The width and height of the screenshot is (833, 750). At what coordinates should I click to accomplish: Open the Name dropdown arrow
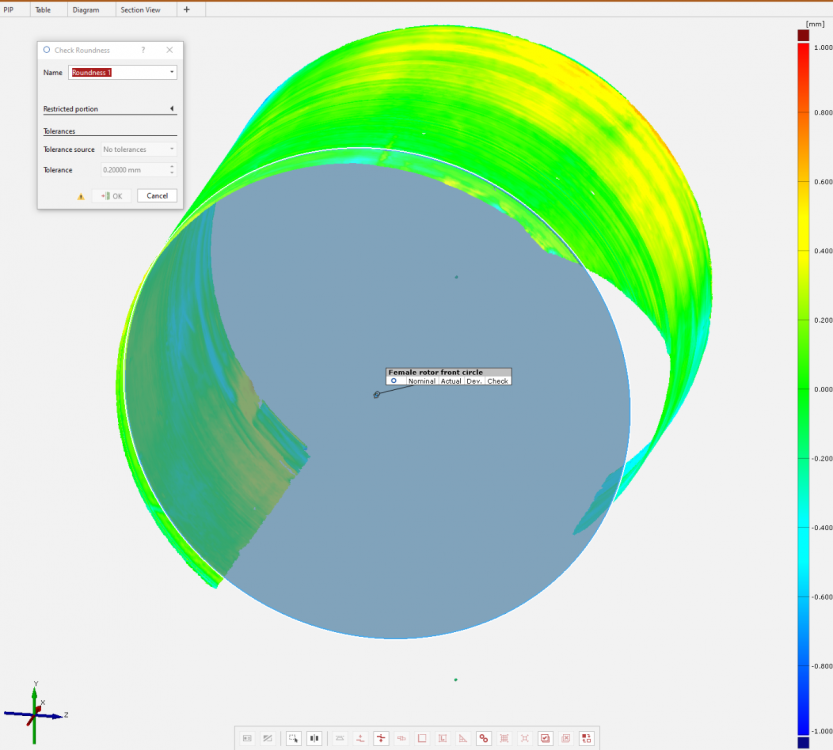point(171,73)
